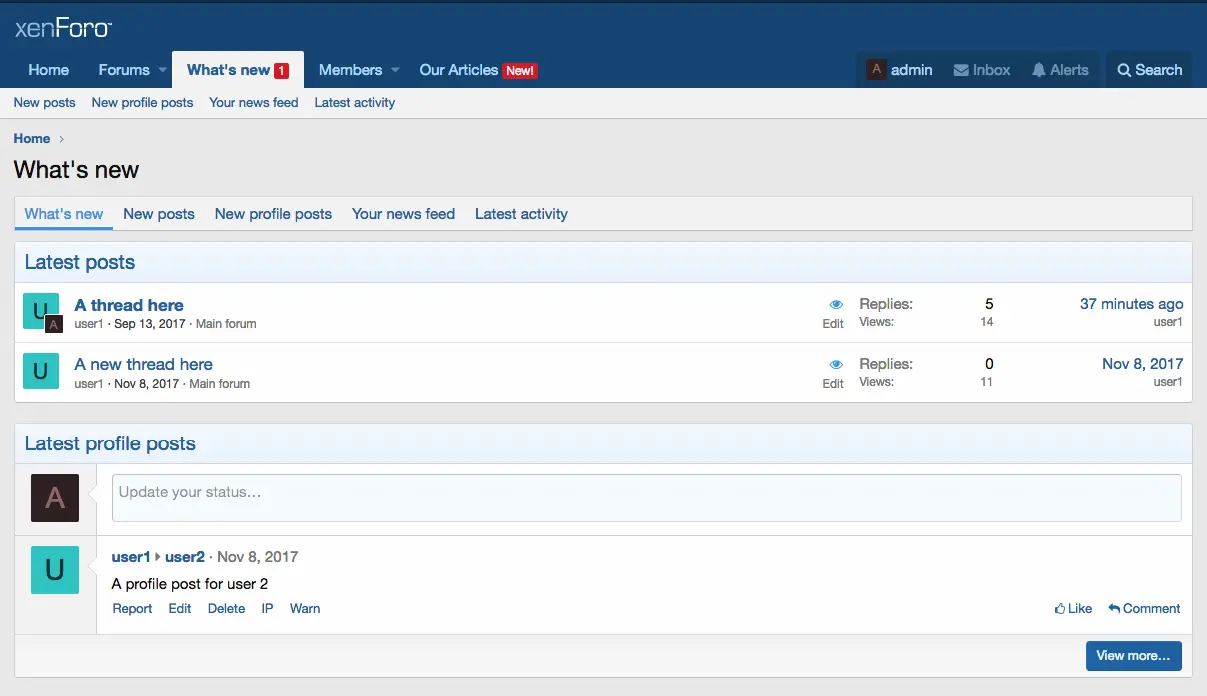Click Home breadcrumb link
Viewport: 1207px width, 696px height.
(x=32, y=139)
